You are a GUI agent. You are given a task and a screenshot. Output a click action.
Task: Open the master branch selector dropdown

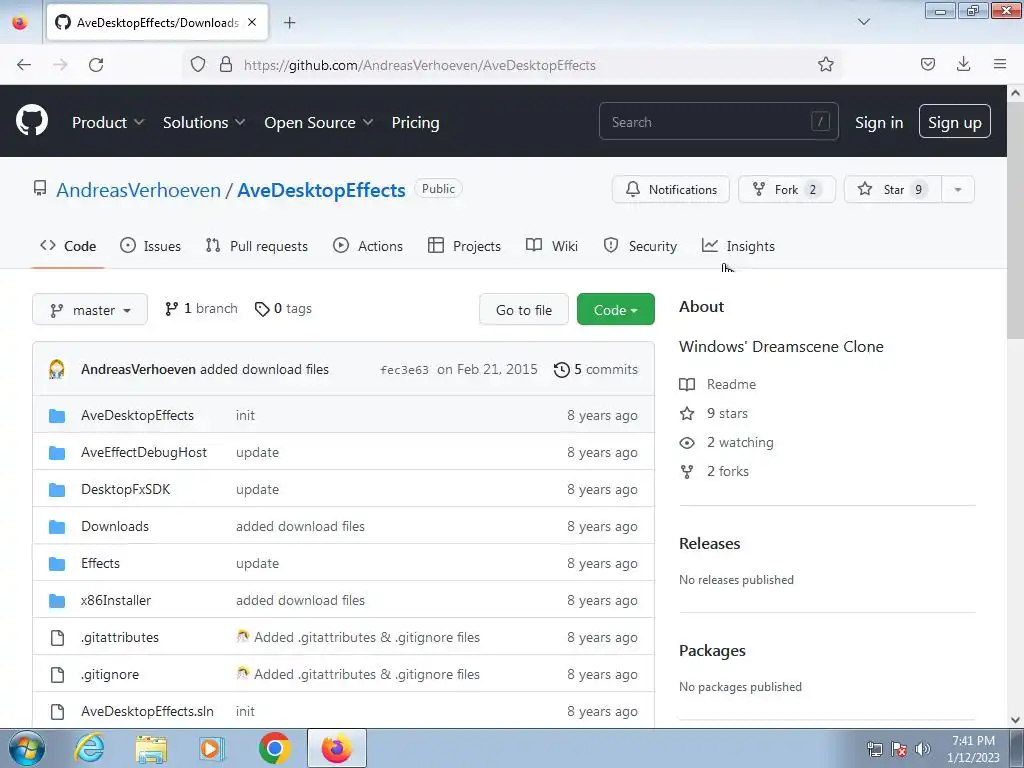point(90,310)
